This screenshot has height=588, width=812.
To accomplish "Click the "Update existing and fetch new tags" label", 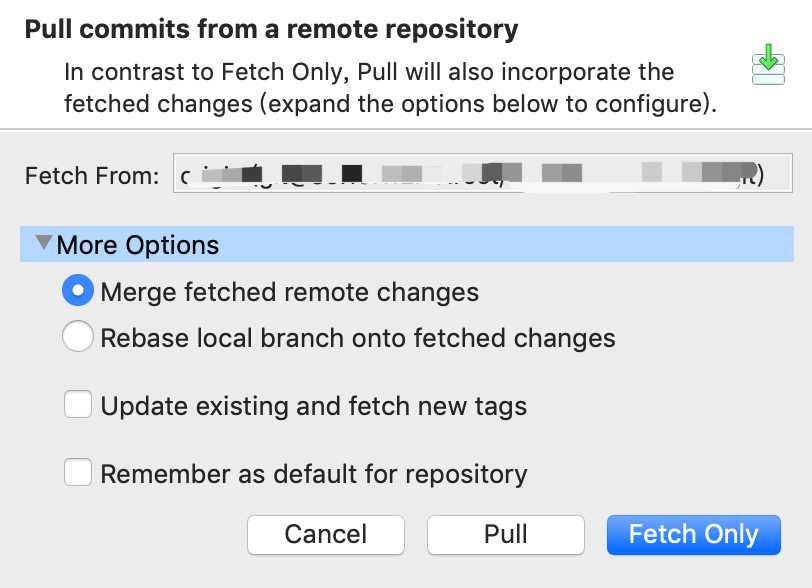I will point(314,406).
